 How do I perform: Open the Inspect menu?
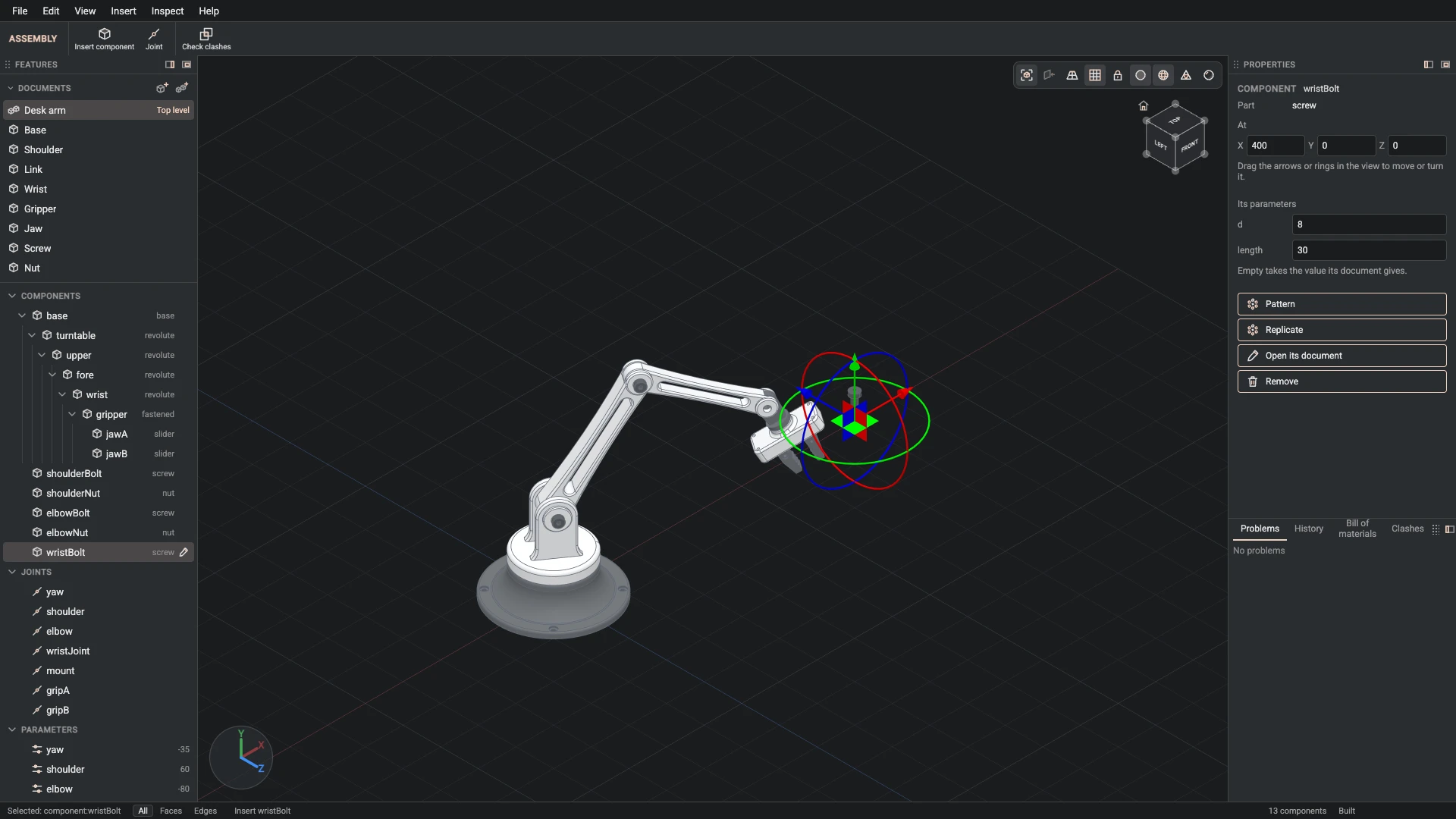pyautogui.click(x=167, y=11)
